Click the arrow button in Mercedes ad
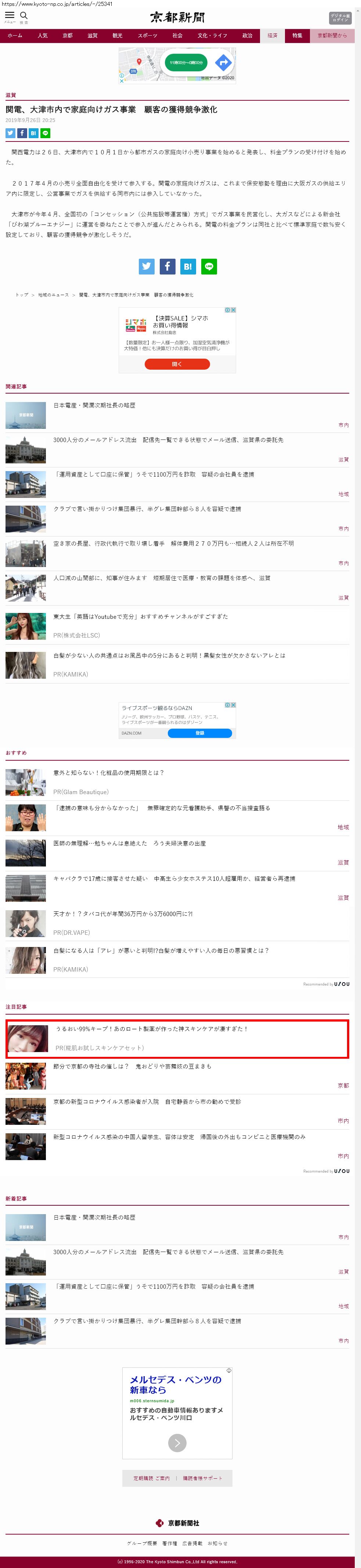This screenshot has height=1568, width=361. click(x=177, y=1443)
